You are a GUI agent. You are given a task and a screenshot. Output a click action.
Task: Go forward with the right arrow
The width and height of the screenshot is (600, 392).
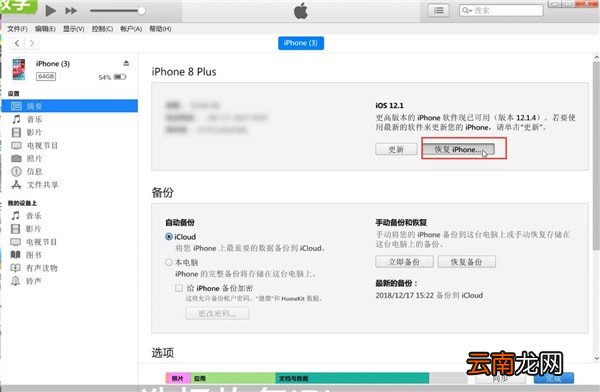(32, 43)
